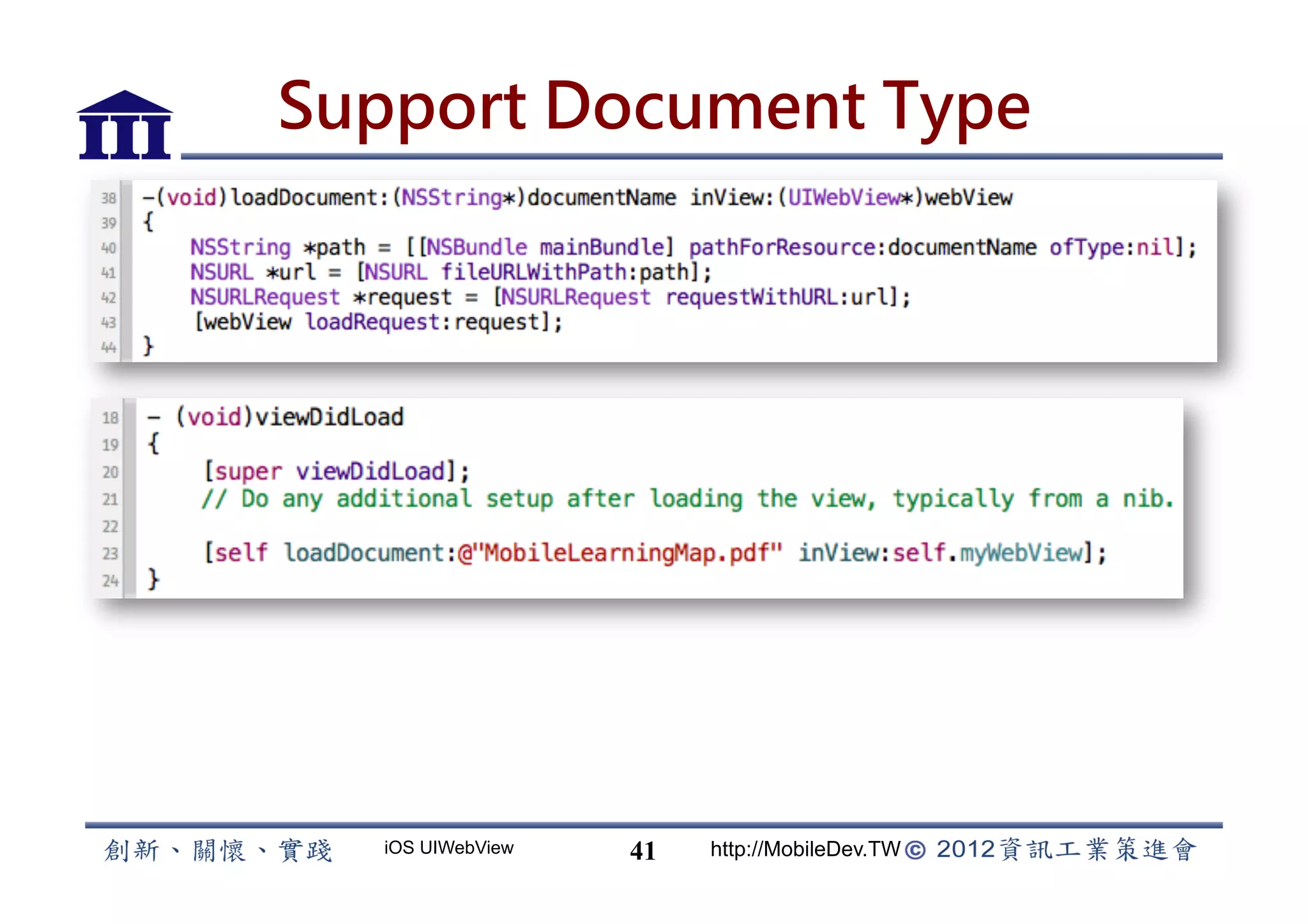Viewport: 1308px width, 924px height.
Task: Click the III institute logo icon
Action: point(125,124)
